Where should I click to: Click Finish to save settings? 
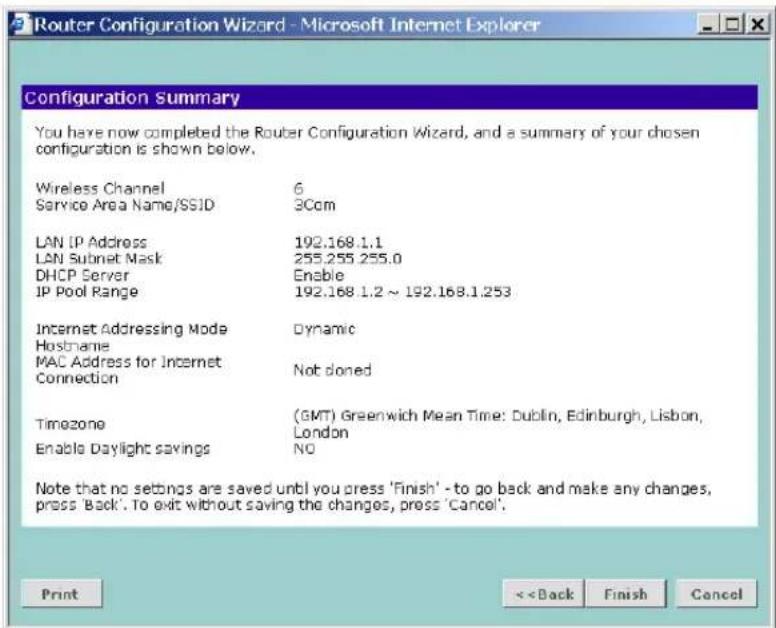626,593
